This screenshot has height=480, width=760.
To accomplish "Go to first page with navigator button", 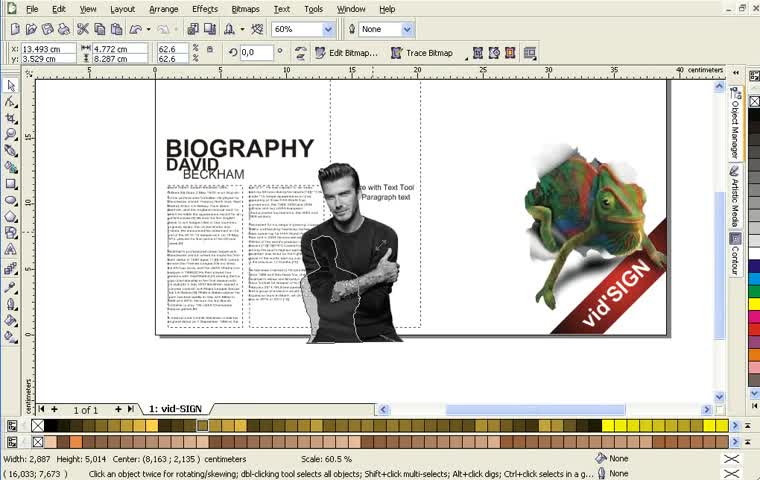I will (41, 409).
